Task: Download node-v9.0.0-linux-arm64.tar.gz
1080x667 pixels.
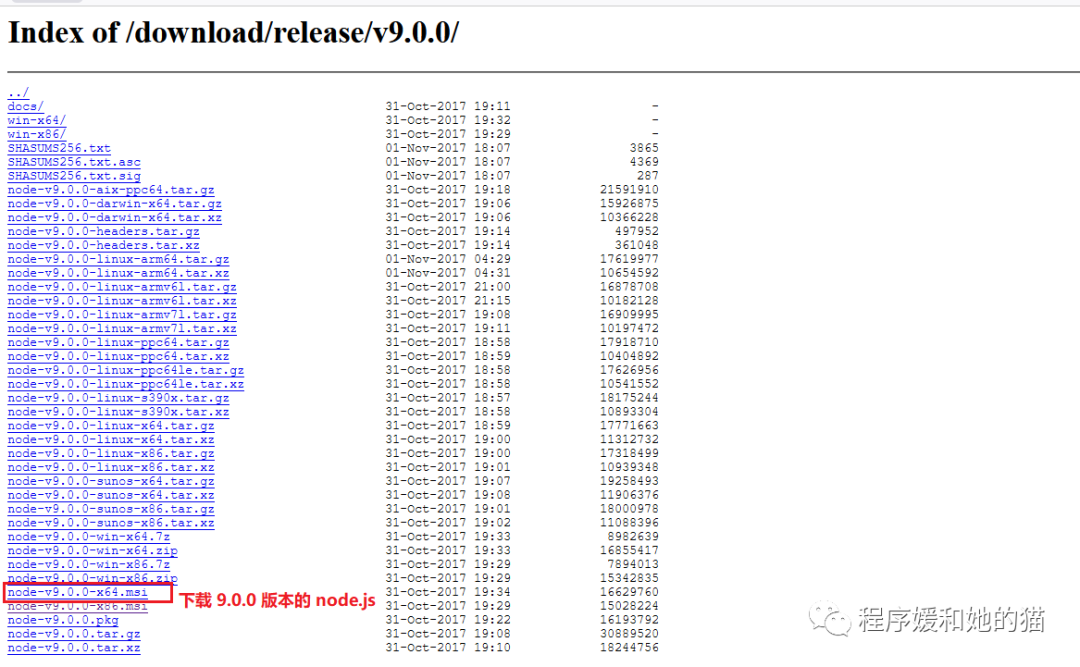Action: [118, 259]
